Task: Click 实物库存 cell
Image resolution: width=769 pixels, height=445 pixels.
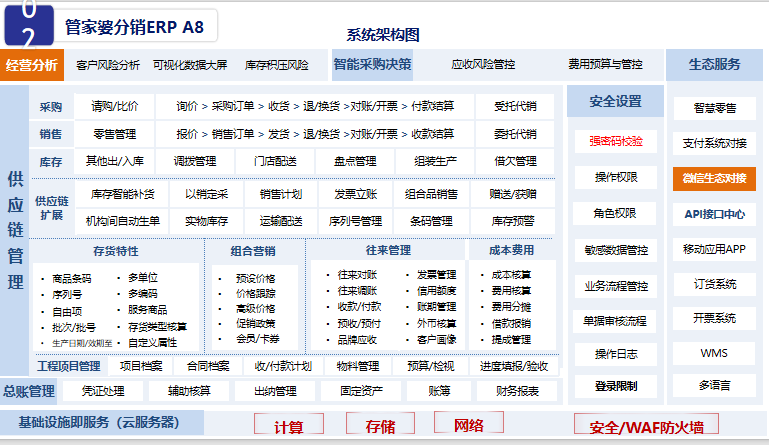Action: 206,221
